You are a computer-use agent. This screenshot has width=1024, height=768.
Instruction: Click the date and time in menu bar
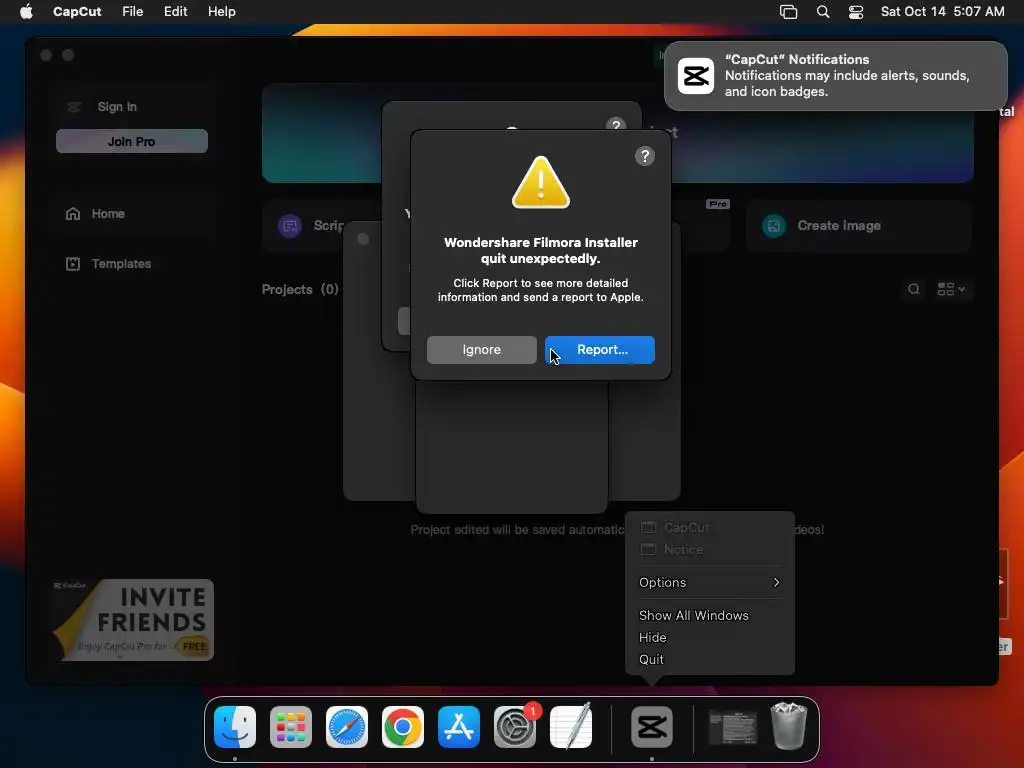[942, 11]
